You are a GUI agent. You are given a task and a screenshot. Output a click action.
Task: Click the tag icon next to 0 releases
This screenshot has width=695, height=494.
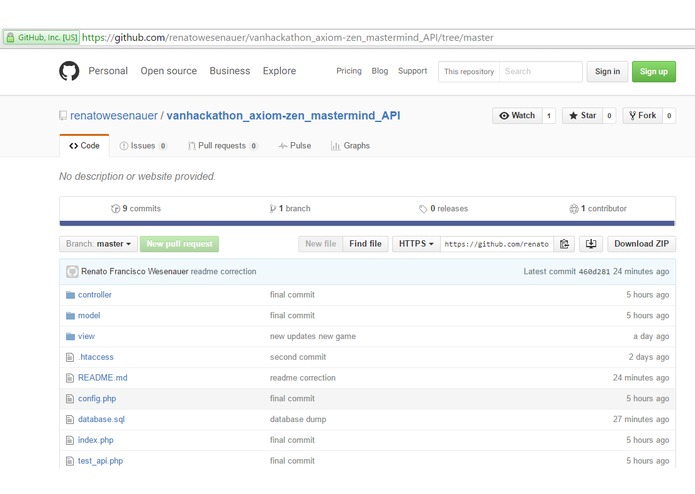click(x=423, y=209)
